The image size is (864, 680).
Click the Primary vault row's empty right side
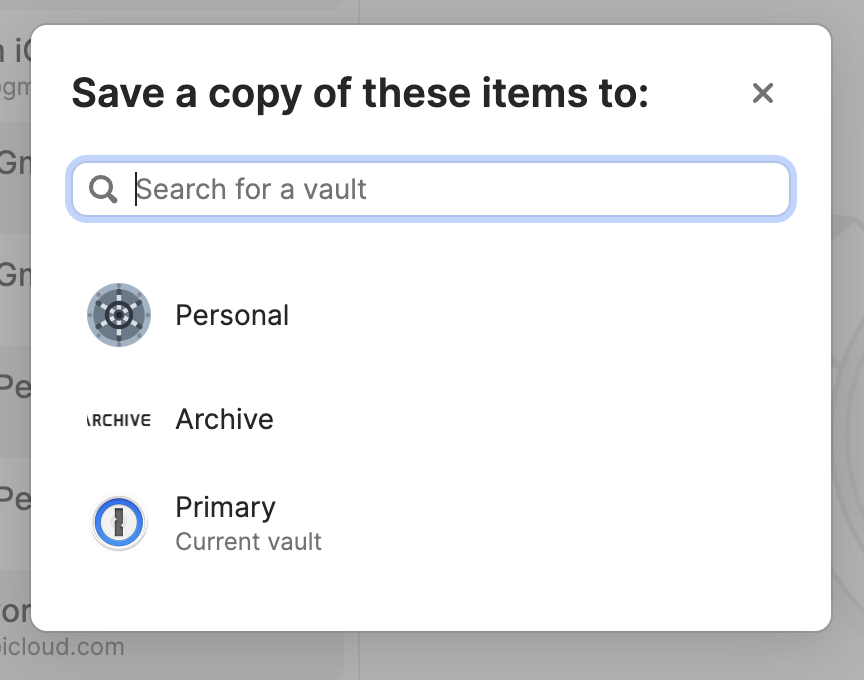click(x=600, y=523)
